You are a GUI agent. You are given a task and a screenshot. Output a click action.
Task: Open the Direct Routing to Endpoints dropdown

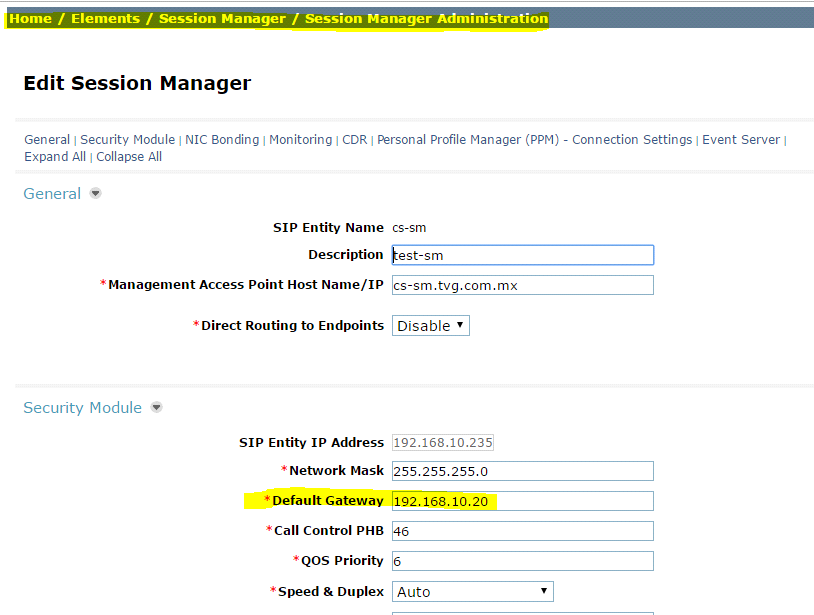(x=430, y=325)
